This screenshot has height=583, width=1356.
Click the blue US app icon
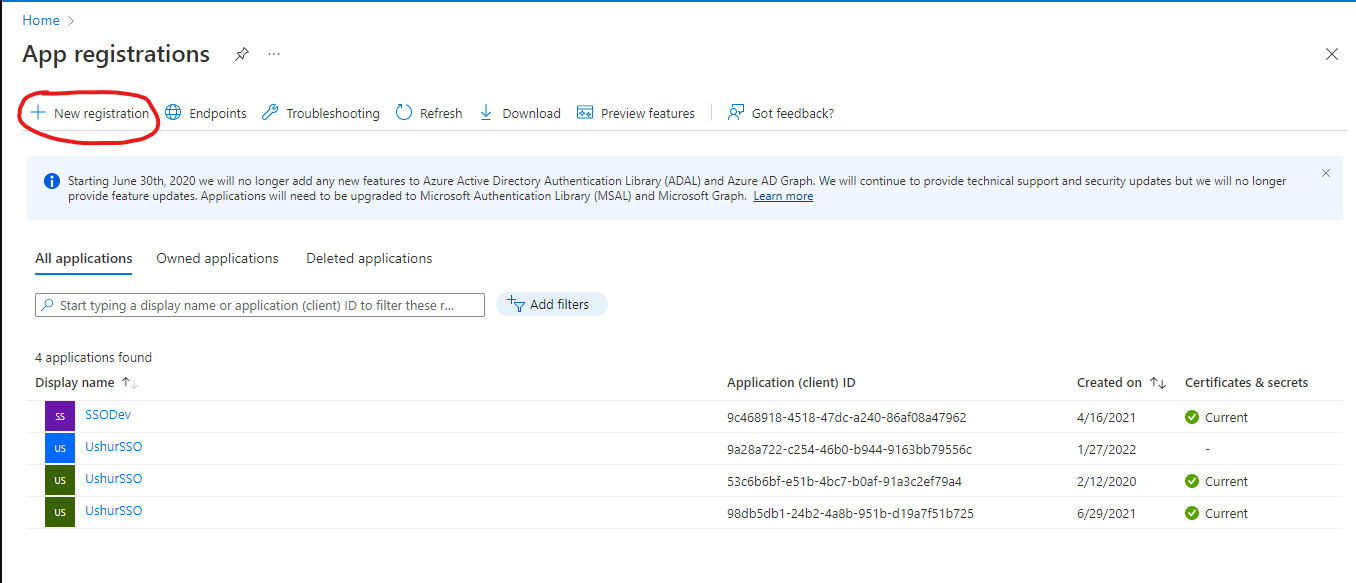(x=60, y=449)
